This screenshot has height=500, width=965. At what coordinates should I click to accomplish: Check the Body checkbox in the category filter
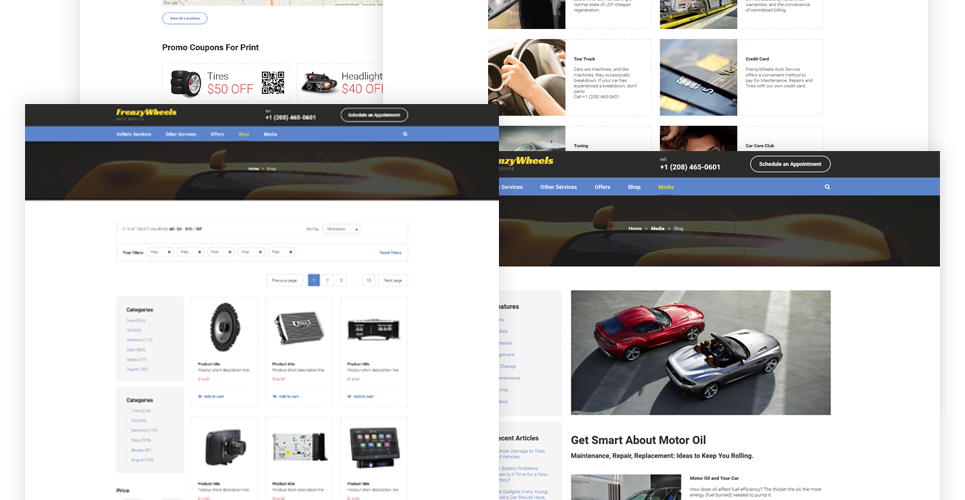(x=129, y=440)
